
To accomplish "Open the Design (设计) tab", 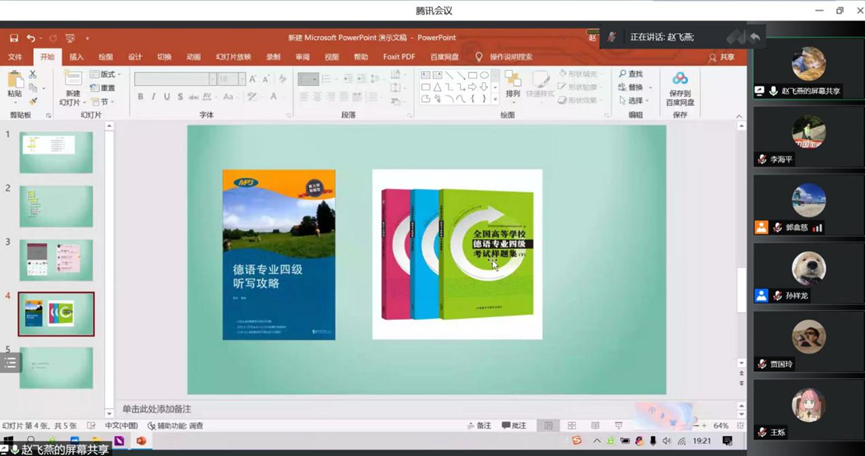I will [x=135, y=57].
